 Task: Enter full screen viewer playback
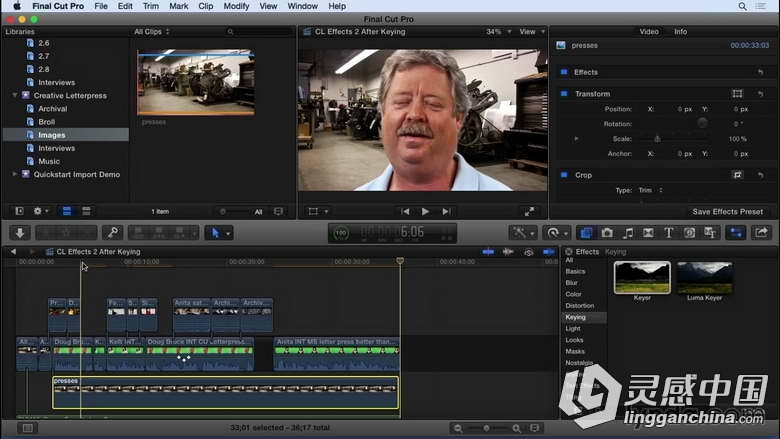[529, 211]
